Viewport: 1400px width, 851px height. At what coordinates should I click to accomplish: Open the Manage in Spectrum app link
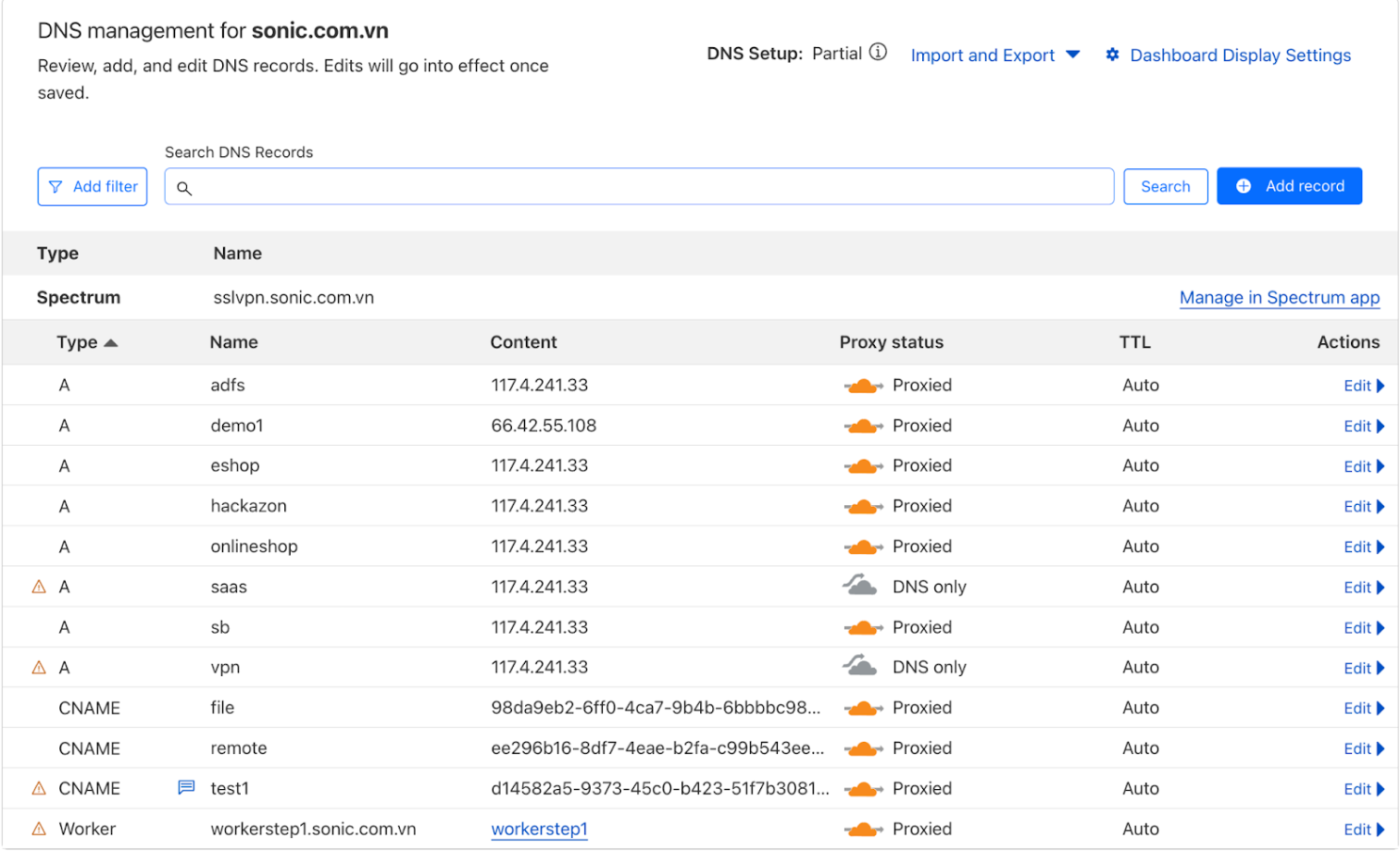(x=1280, y=298)
